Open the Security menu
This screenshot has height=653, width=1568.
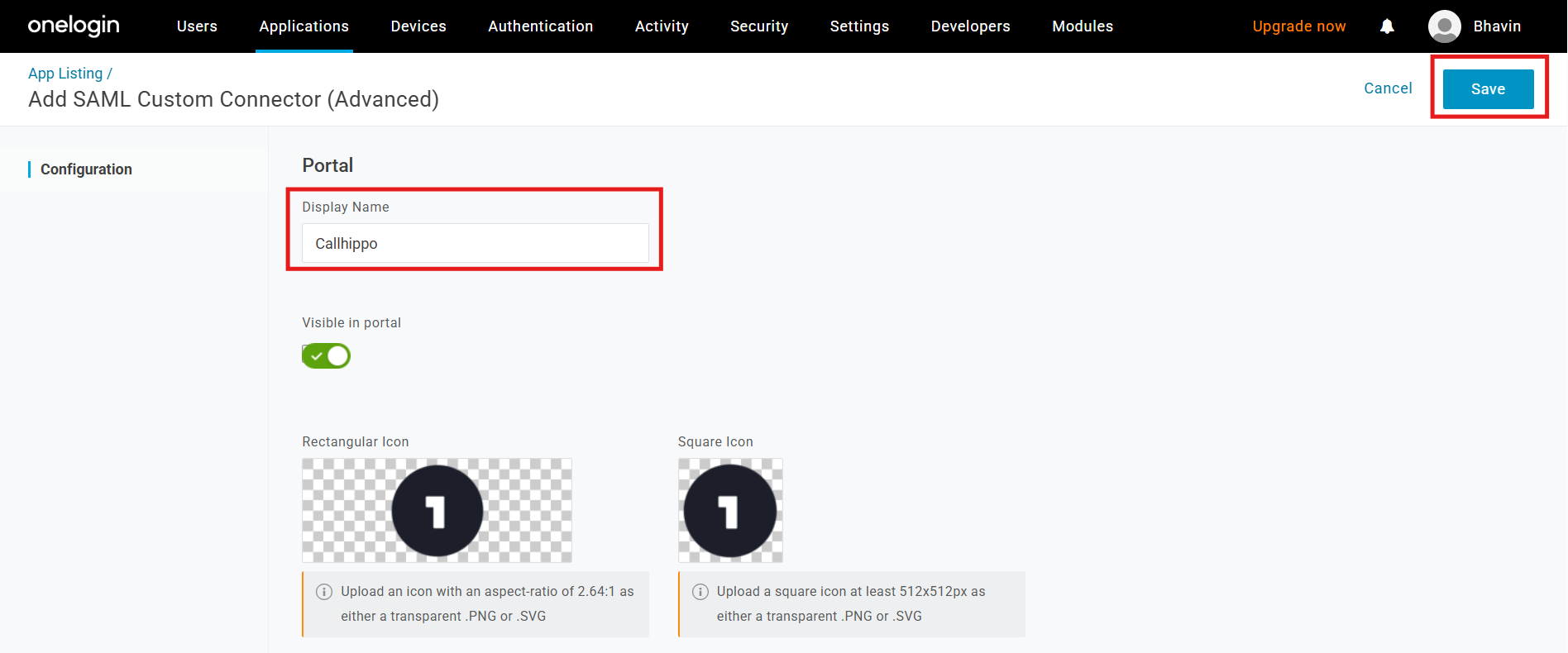pos(759,26)
